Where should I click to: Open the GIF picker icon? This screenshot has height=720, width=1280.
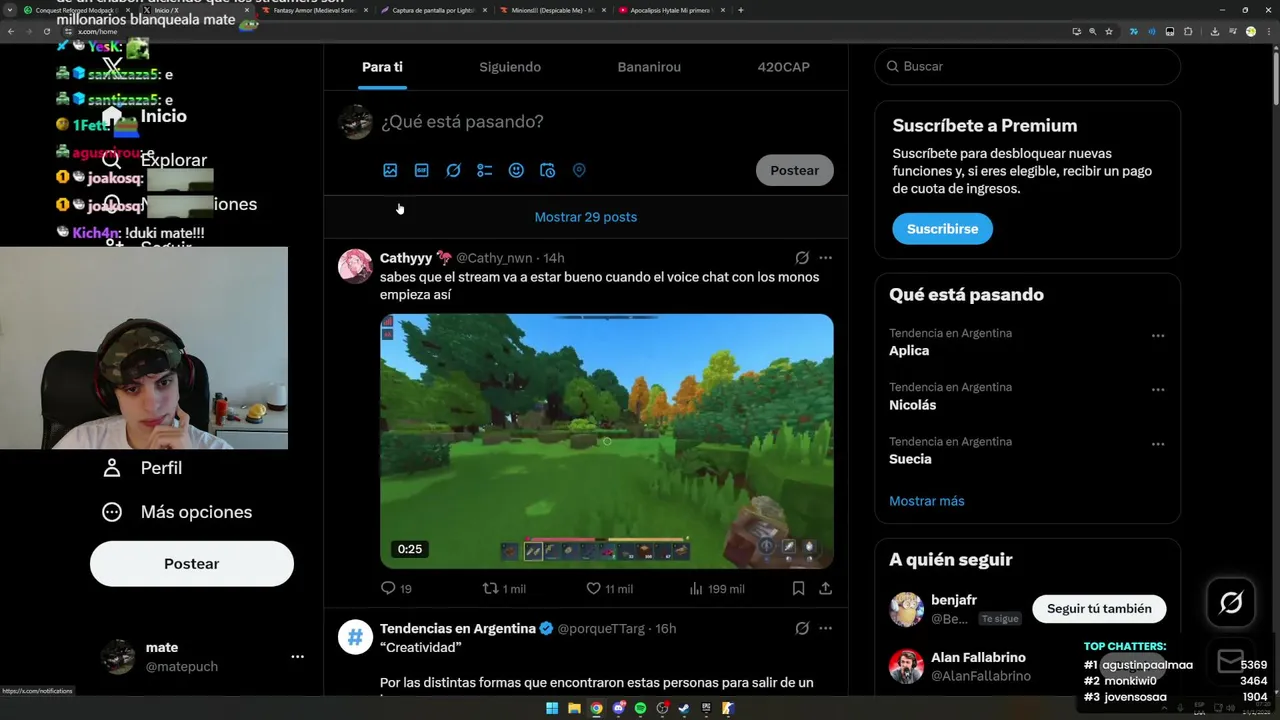(x=422, y=170)
